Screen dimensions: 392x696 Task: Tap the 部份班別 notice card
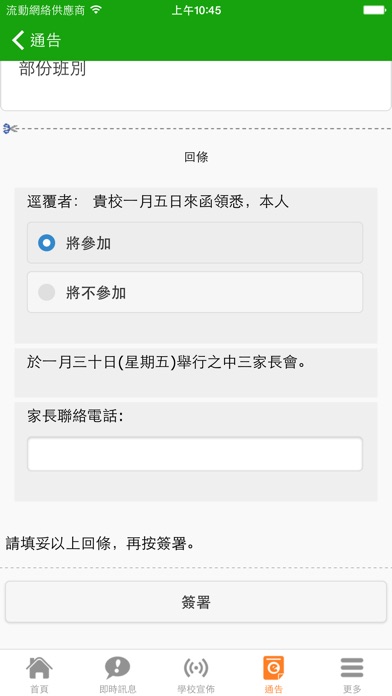click(x=196, y=85)
